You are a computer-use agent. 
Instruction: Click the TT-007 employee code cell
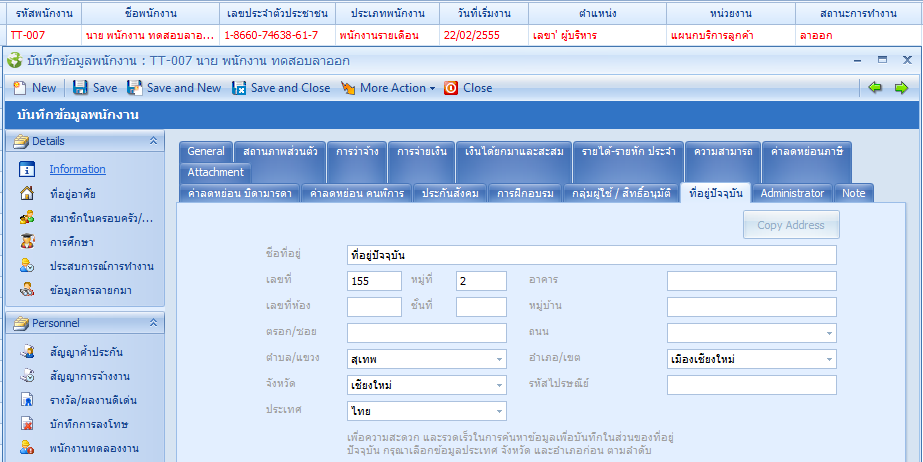[x=43, y=35]
